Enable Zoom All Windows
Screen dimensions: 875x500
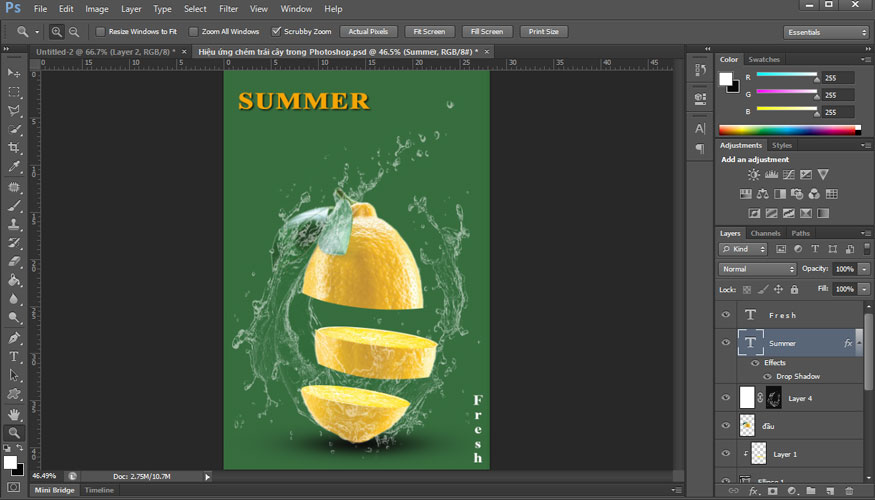point(194,32)
